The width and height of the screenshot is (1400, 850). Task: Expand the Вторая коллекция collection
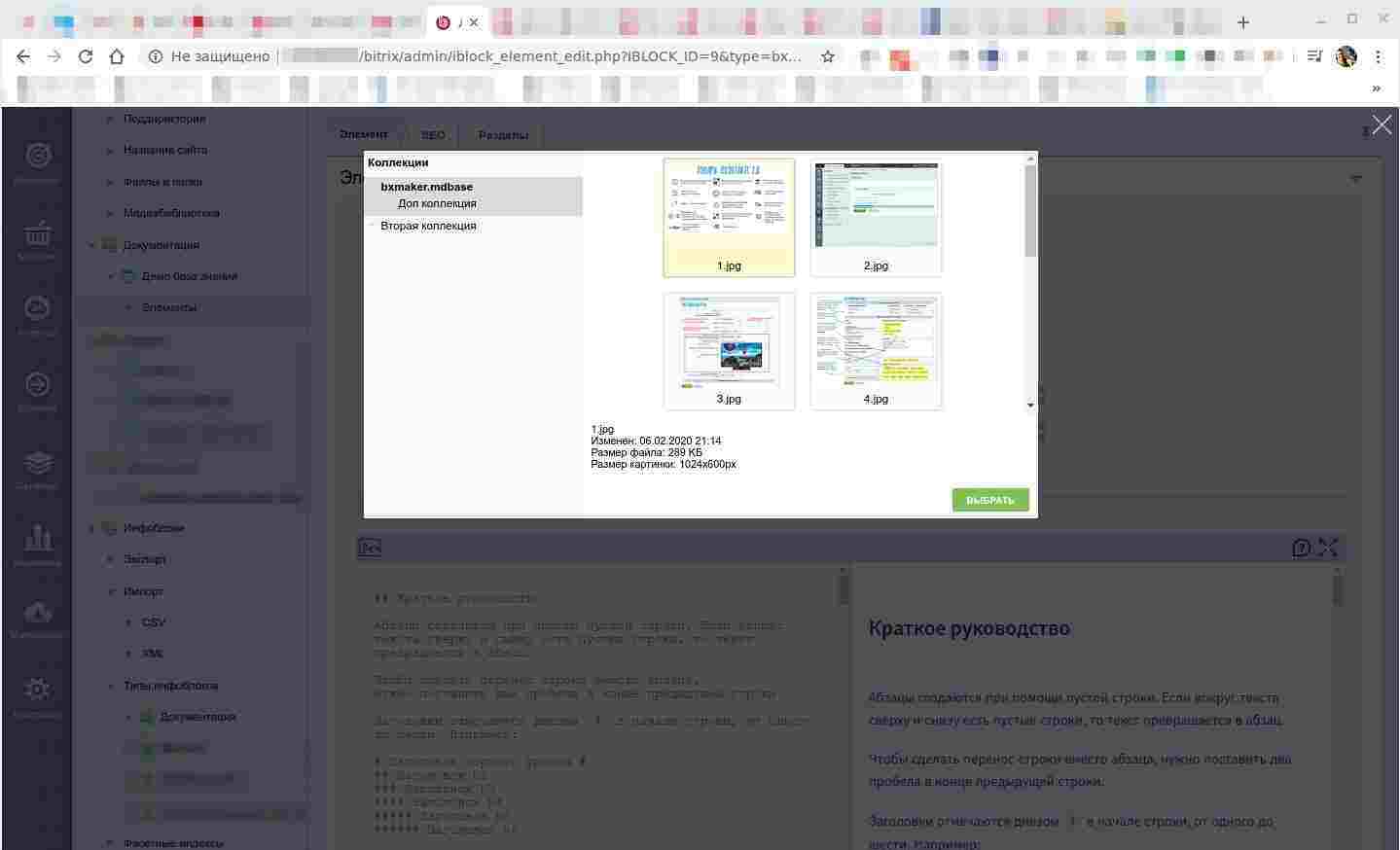(x=372, y=225)
